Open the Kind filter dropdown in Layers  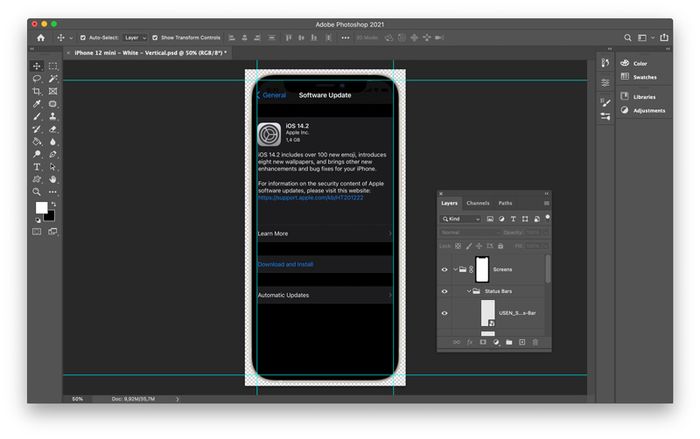pos(461,219)
